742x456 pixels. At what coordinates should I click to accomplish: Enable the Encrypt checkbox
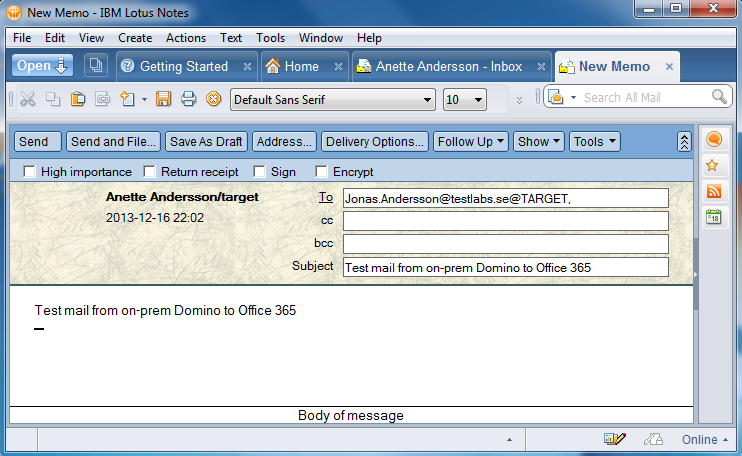[321, 171]
